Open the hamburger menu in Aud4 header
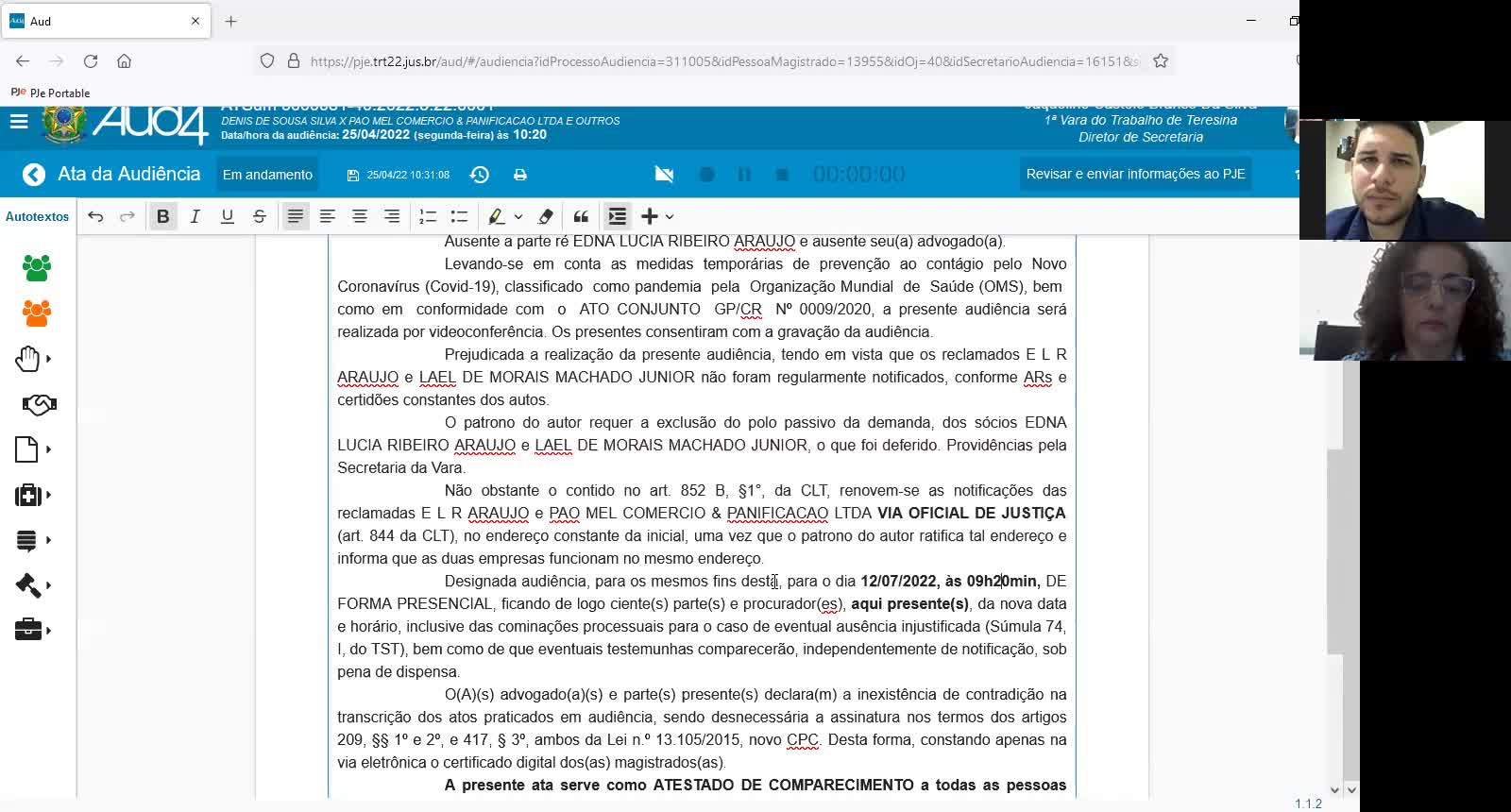This screenshot has height=812, width=1511. [x=19, y=122]
